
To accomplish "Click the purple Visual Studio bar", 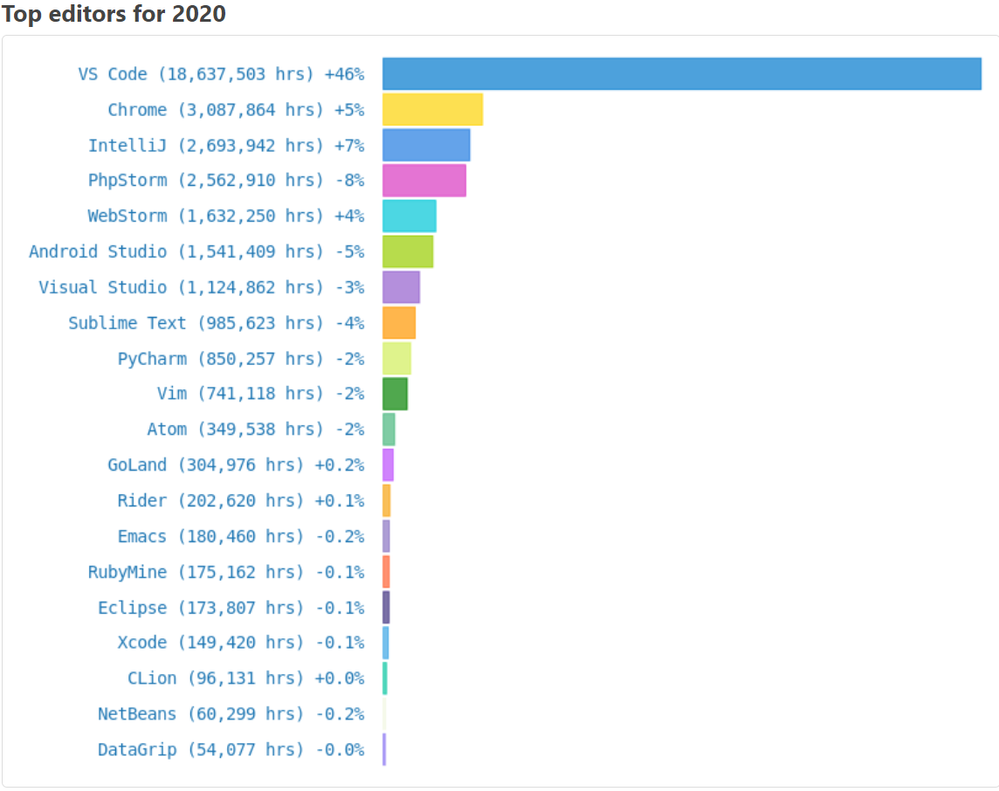I will click(x=401, y=287).
